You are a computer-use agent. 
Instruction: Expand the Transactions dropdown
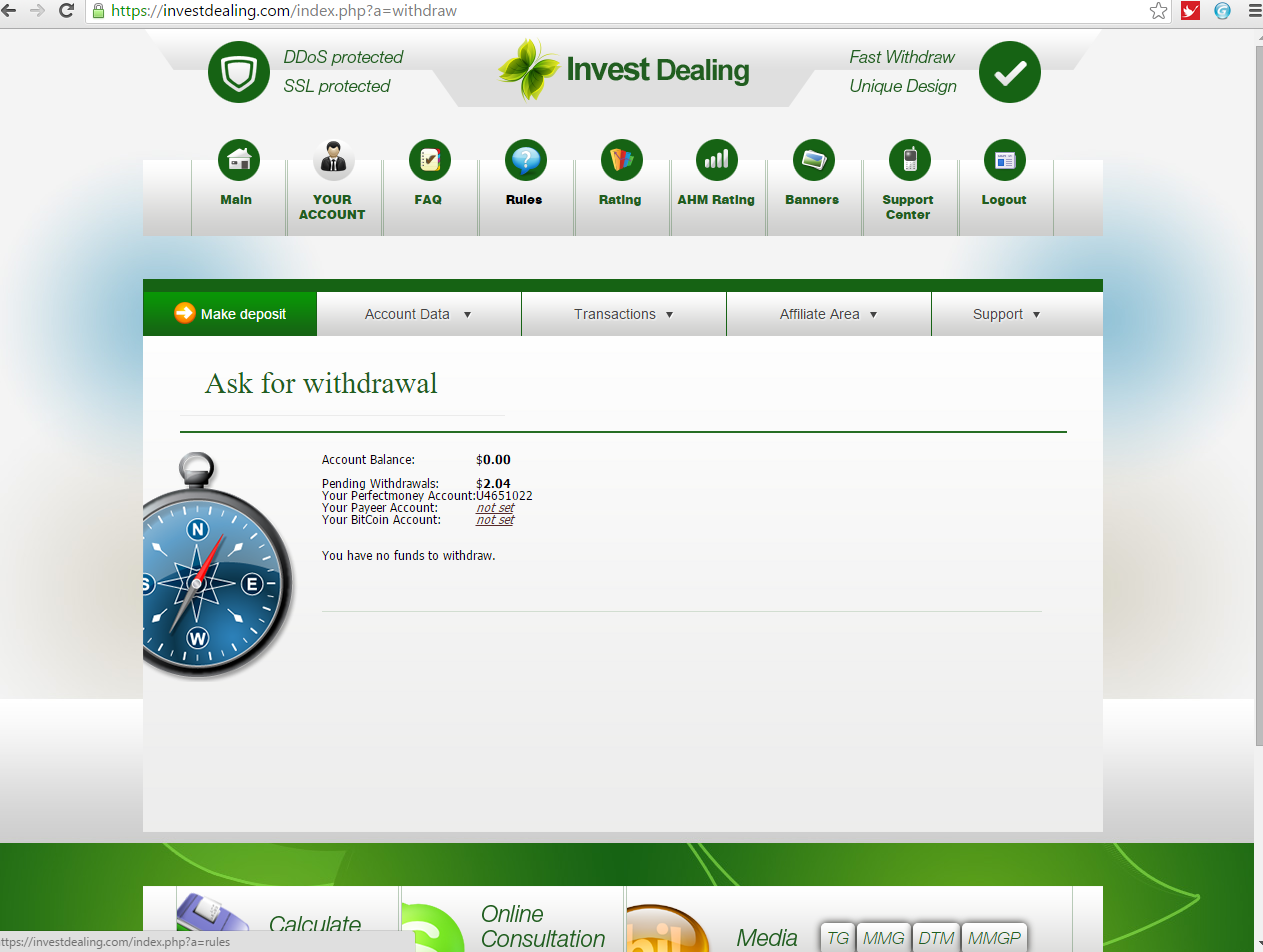click(x=624, y=314)
